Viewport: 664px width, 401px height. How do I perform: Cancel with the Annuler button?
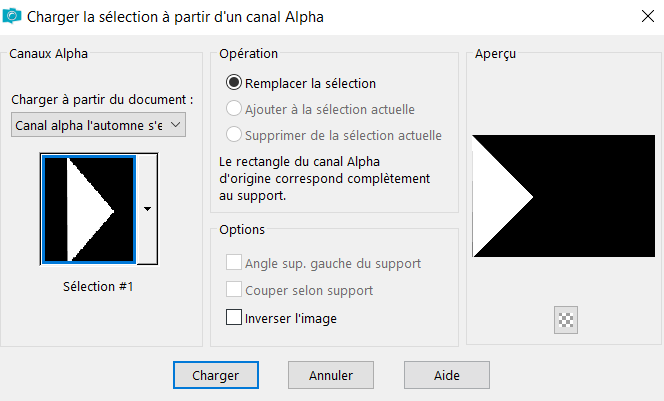click(x=331, y=375)
